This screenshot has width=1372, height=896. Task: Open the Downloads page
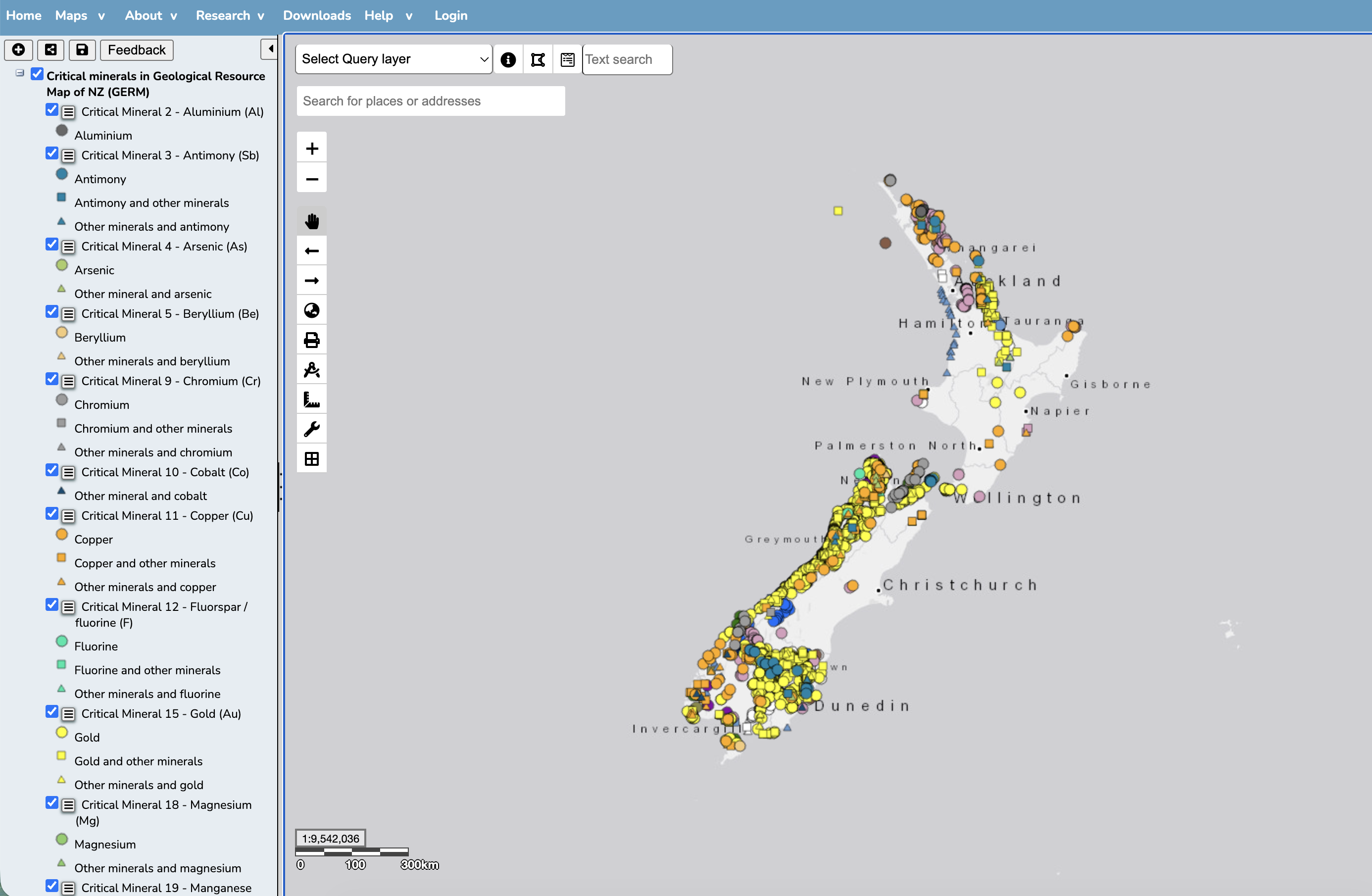click(316, 15)
